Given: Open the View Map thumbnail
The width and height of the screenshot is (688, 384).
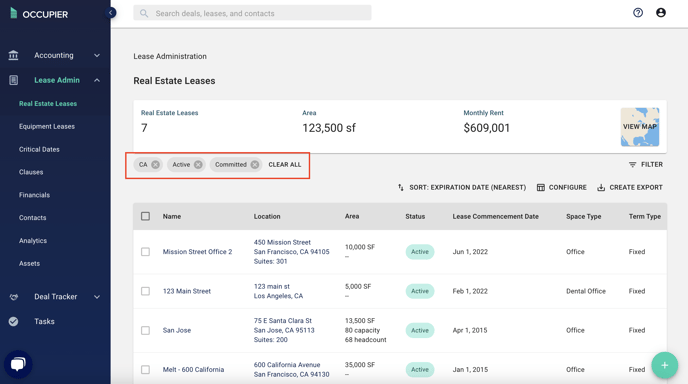Looking at the screenshot, I should [x=640, y=127].
